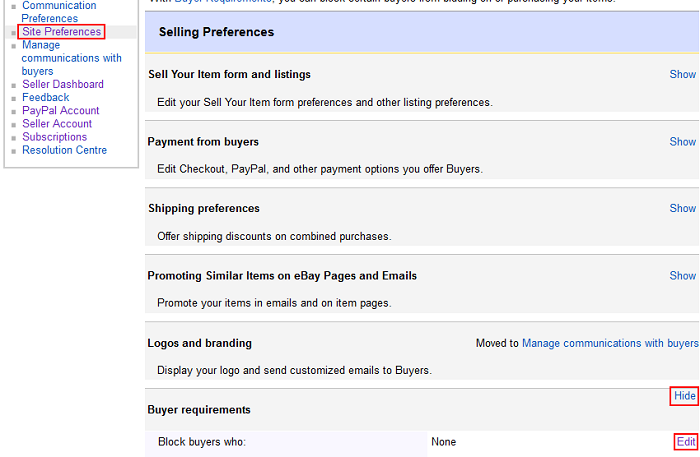Click 'Edit Checkout, PayPal' description text

320,169
